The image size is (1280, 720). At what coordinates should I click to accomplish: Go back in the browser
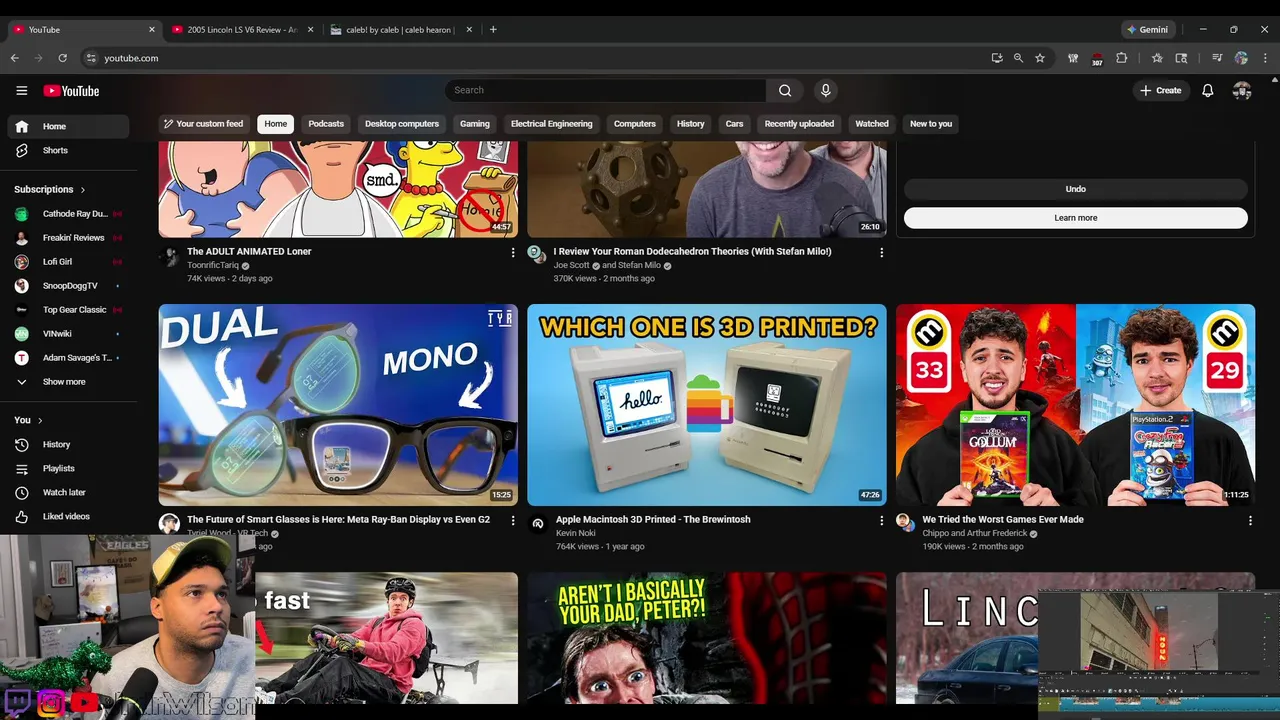pyautogui.click(x=15, y=58)
